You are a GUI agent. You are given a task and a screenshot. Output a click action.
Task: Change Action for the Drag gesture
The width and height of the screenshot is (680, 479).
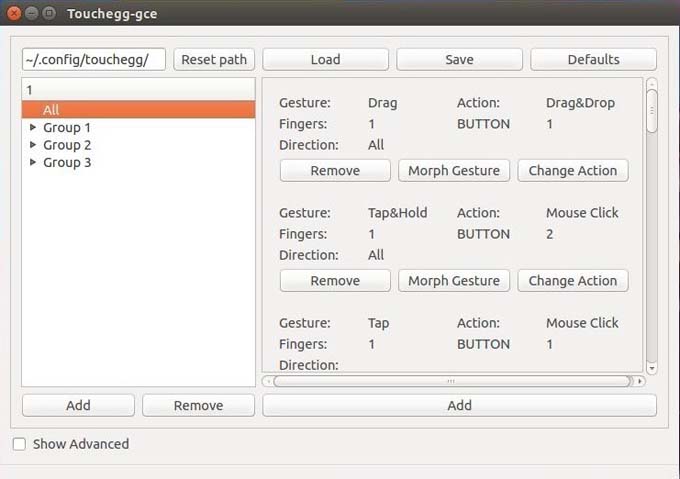click(573, 171)
